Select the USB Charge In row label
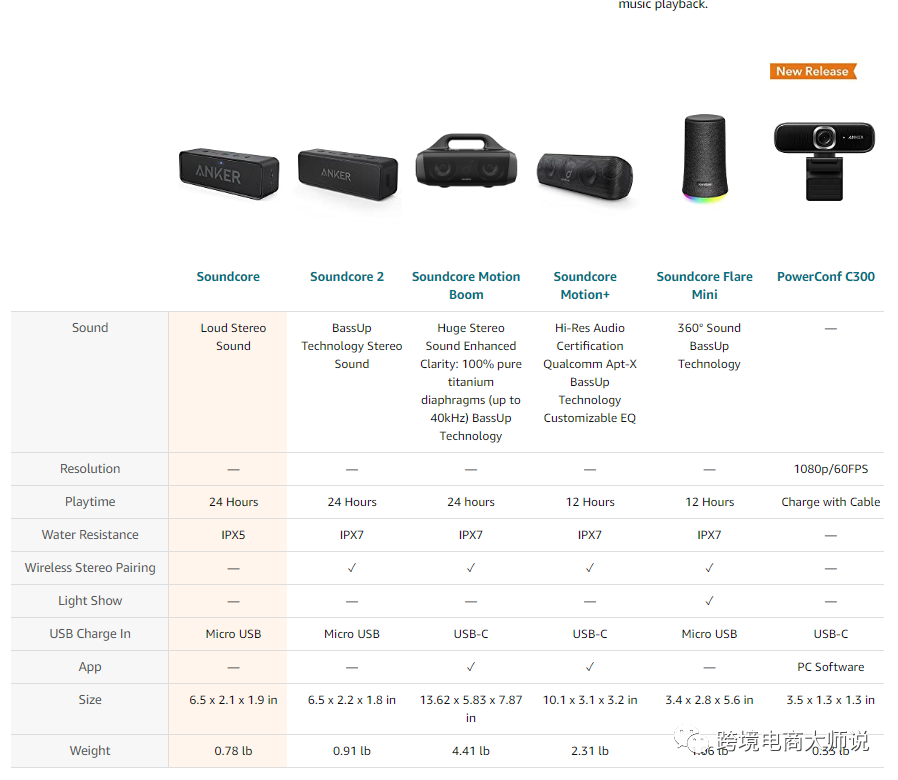This screenshot has height=780, width=898. 90,633
